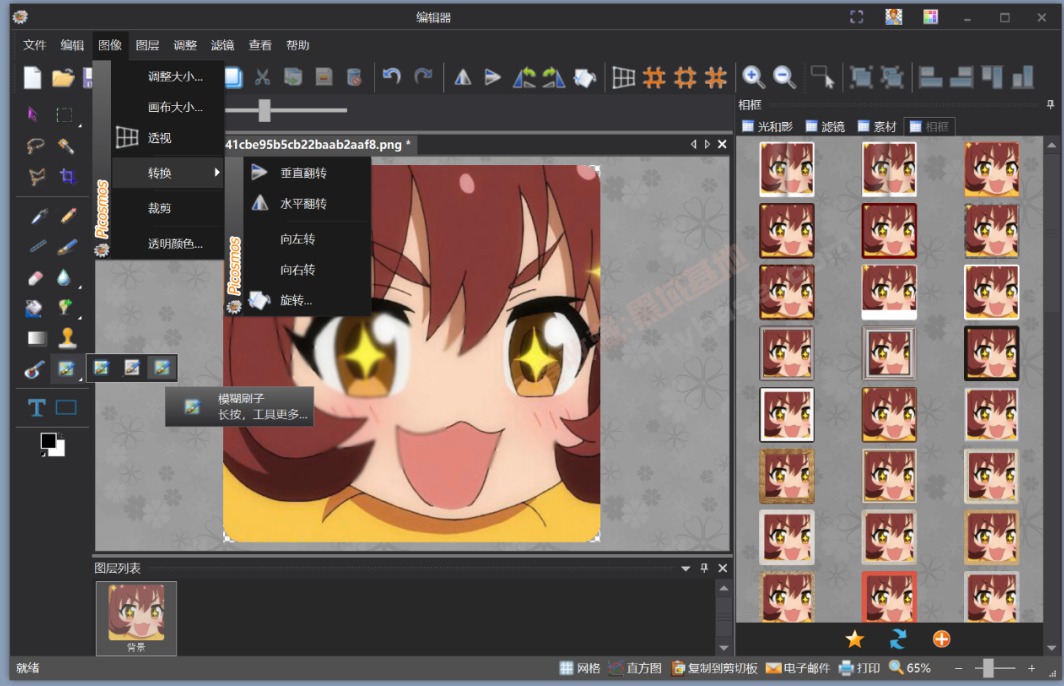Viewport: 1064px width, 686px height.
Task: Switch to 相框 tab
Action: pos(930,126)
